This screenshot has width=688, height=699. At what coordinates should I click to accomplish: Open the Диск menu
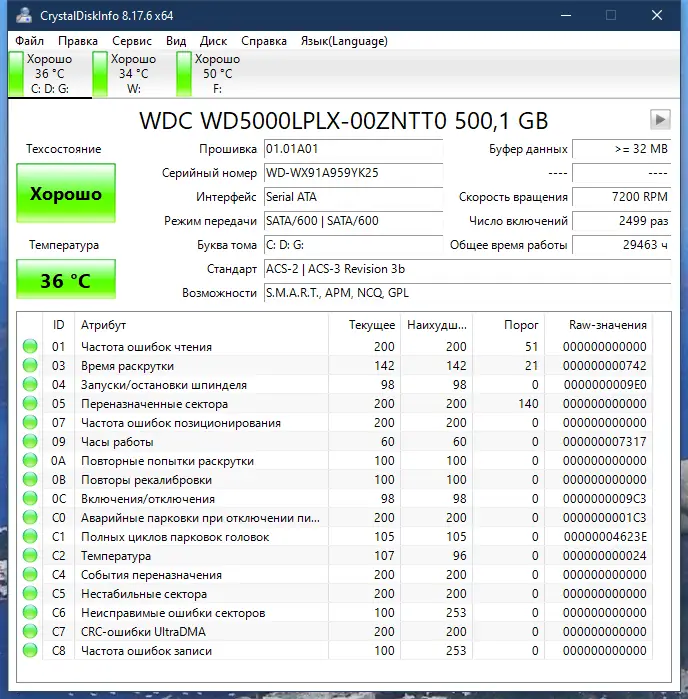pyautogui.click(x=213, y=41)
